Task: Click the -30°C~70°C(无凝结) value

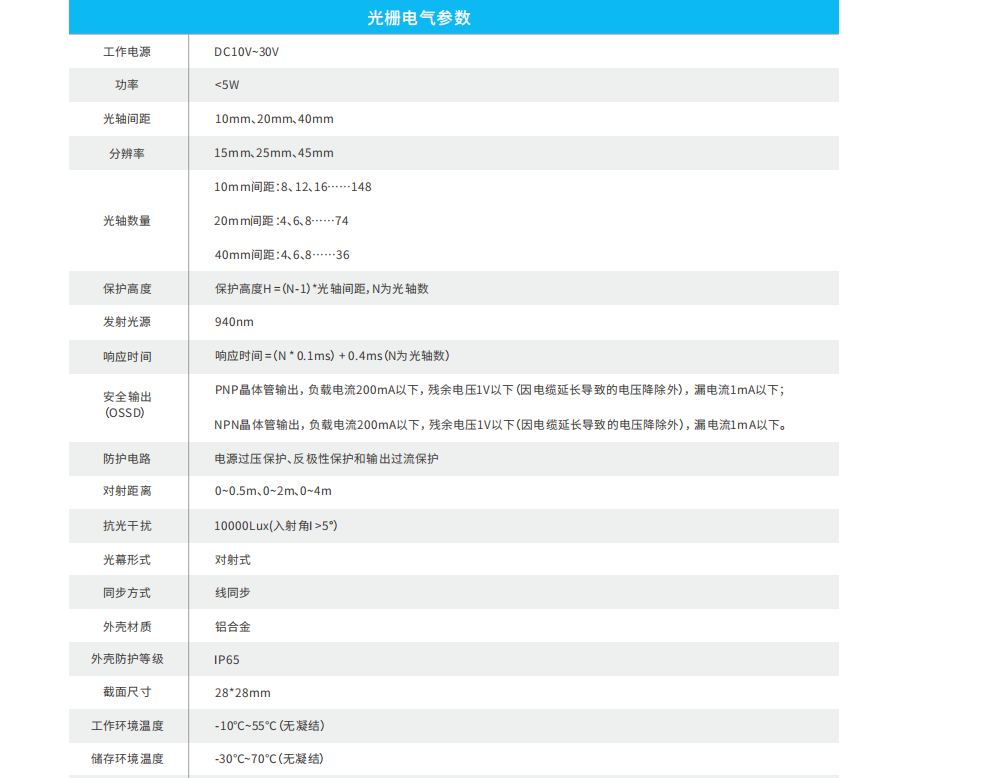Action: click(269, 758)
